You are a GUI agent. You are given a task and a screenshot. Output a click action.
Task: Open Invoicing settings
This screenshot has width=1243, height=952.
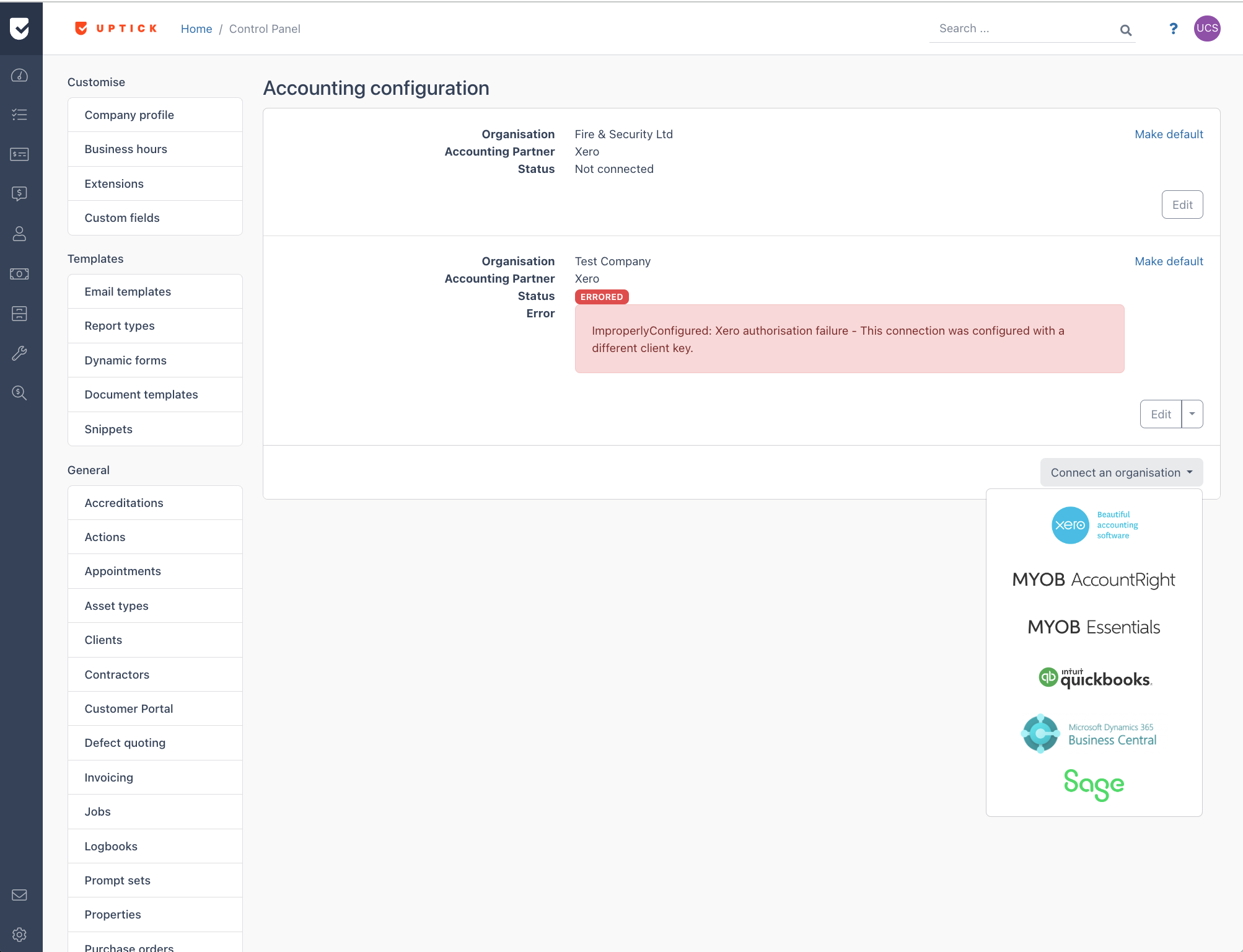pos(155,778)
